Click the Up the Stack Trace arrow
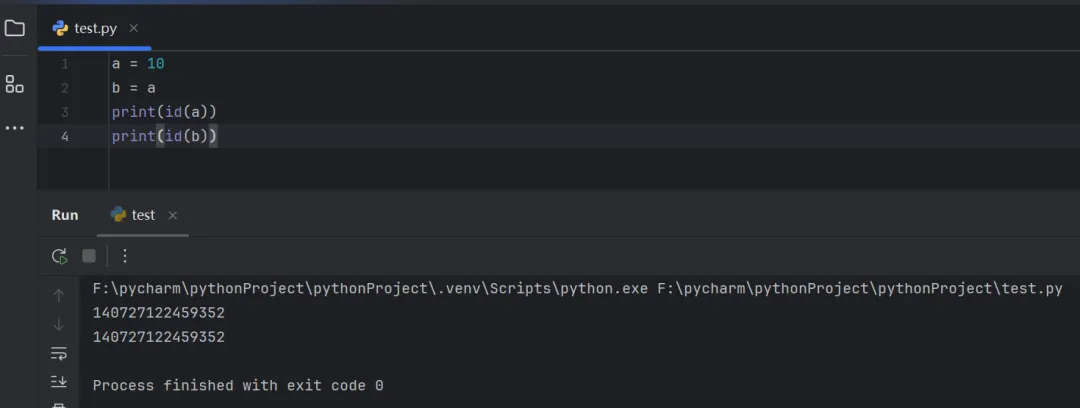Screen dimensions: 1080x408 59,296
